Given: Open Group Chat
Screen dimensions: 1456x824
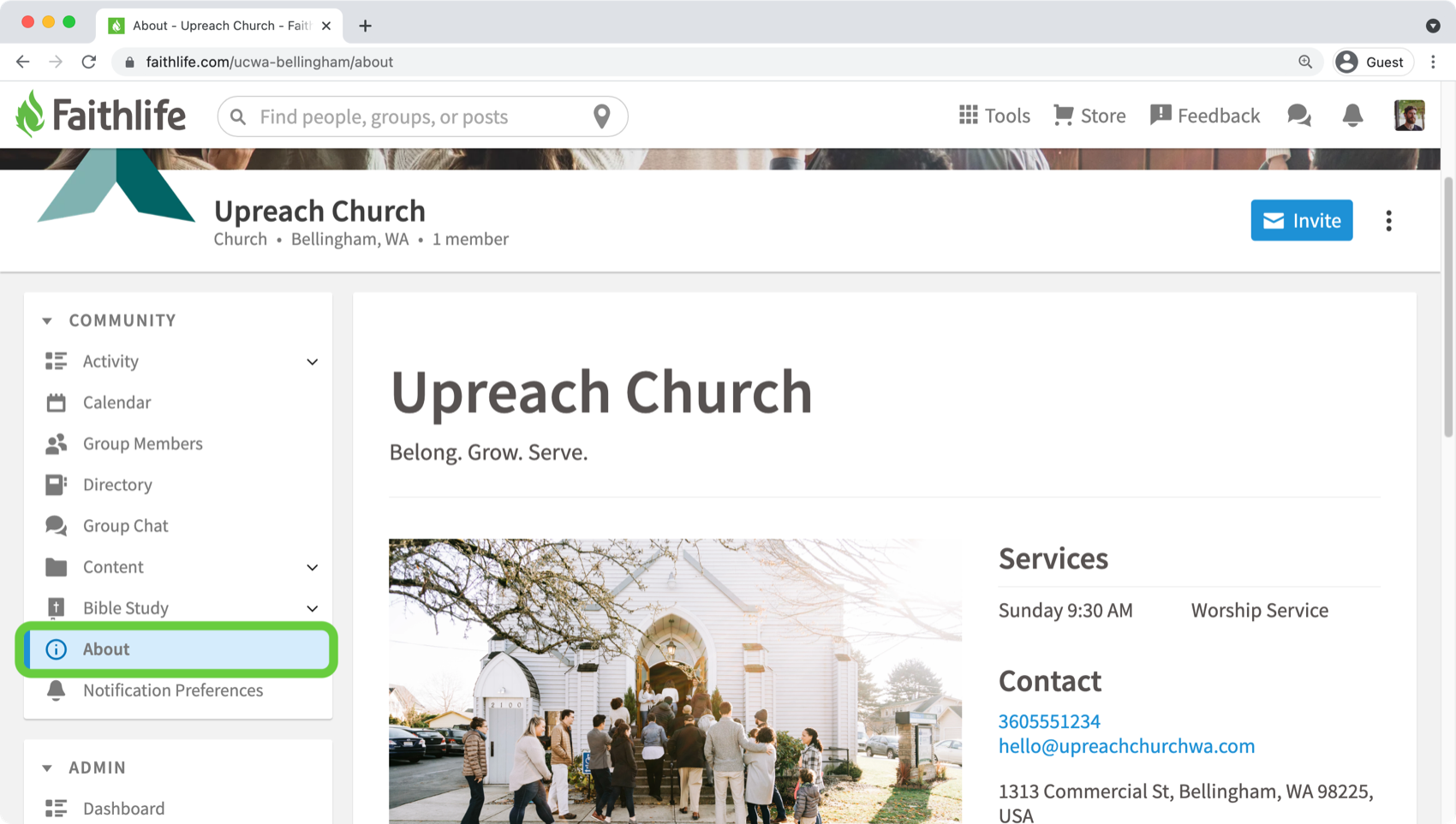Looking at the screenshot, I should point(125,526).
